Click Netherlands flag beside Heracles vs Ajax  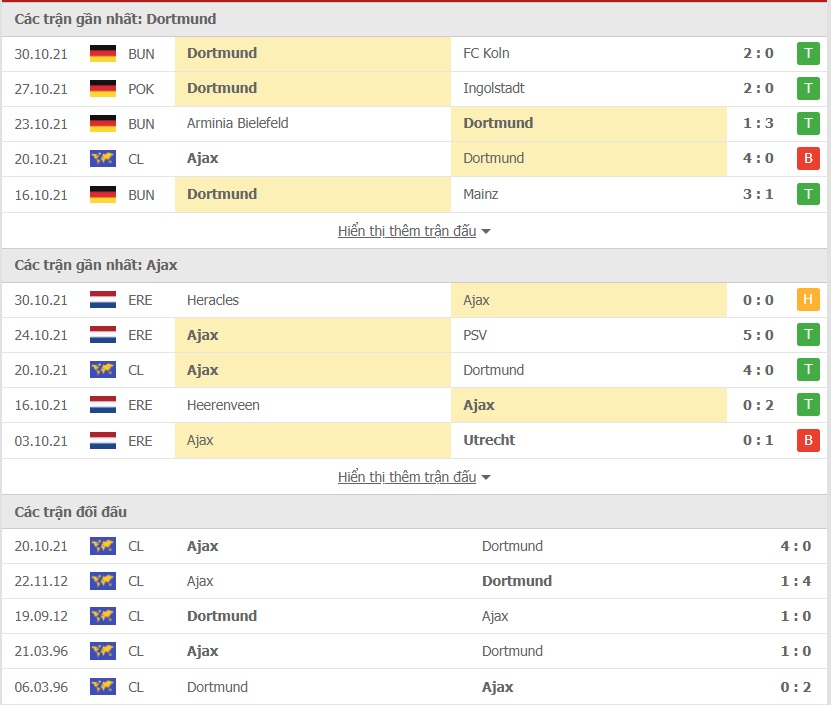tap(102, 300)
